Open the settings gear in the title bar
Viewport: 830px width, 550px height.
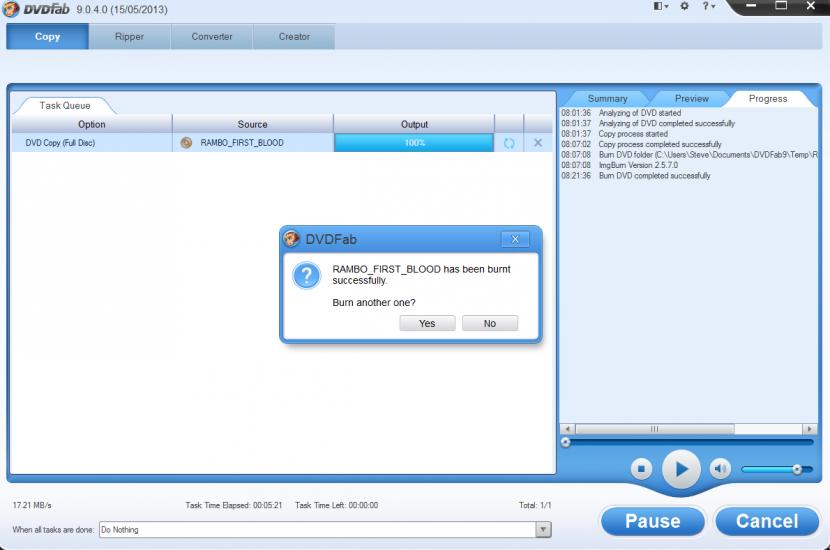pyautogui.click(x=684, y=6)
